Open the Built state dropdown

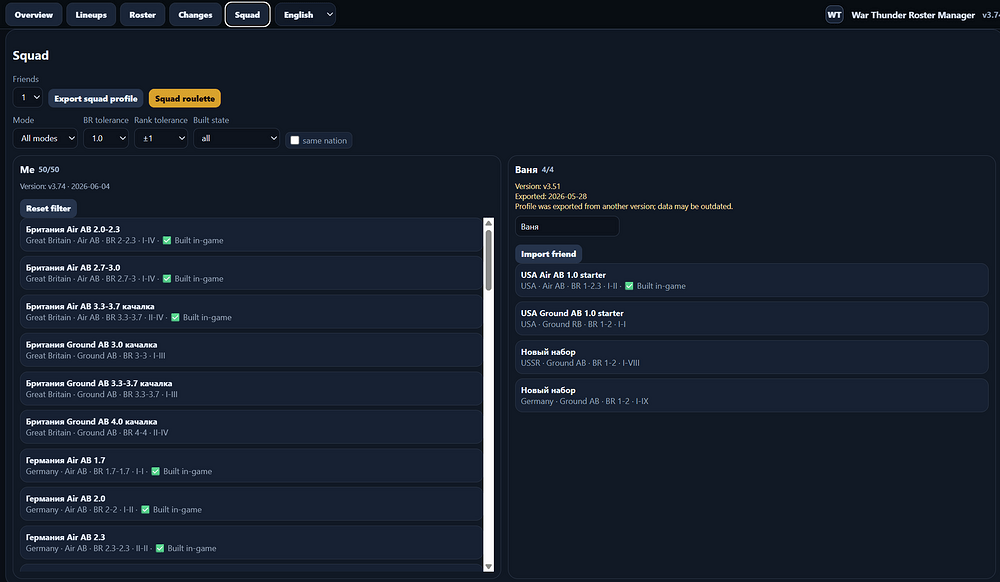pos(237,138)
